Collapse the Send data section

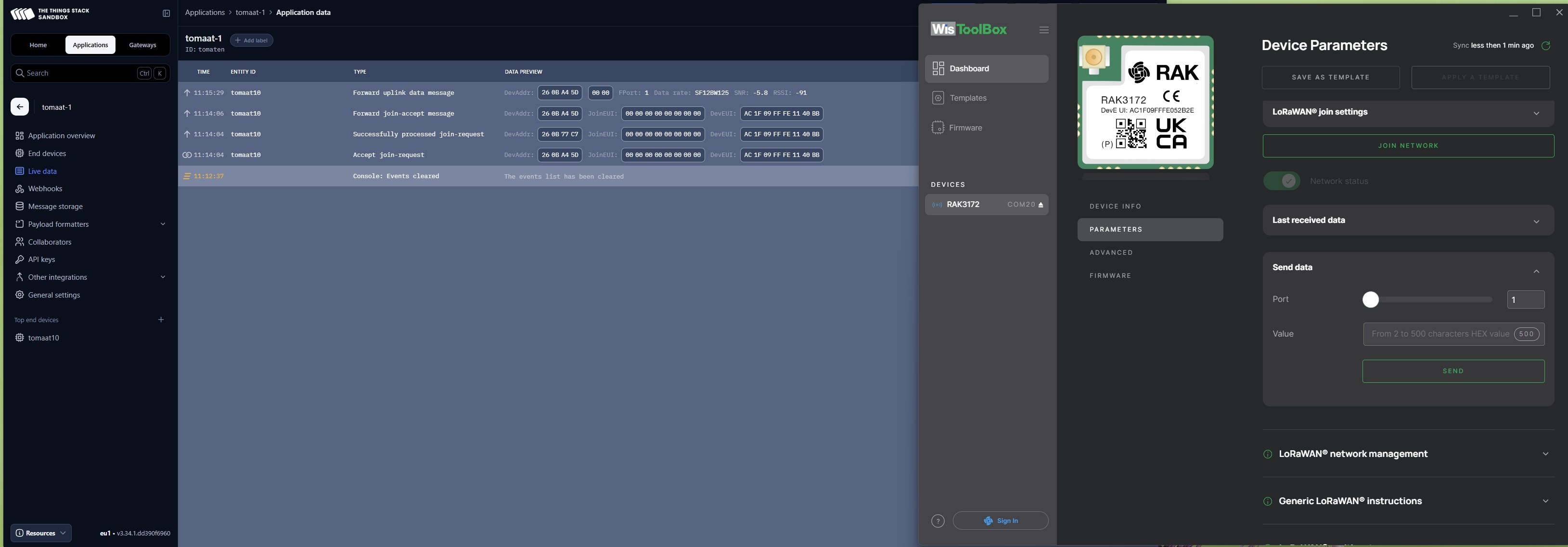click(1536, 271)
